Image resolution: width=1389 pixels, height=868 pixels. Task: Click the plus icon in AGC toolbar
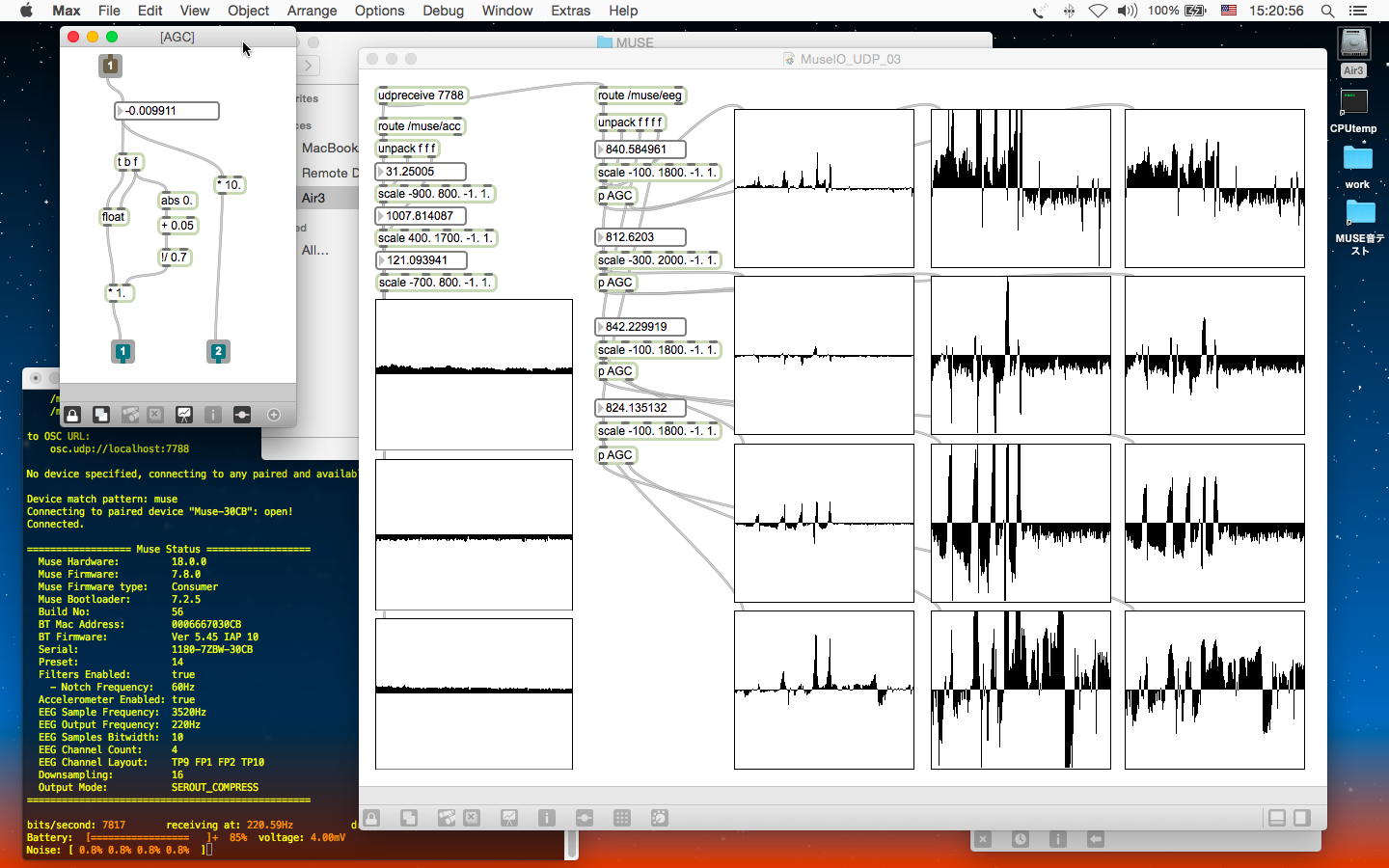click(274, 415)
